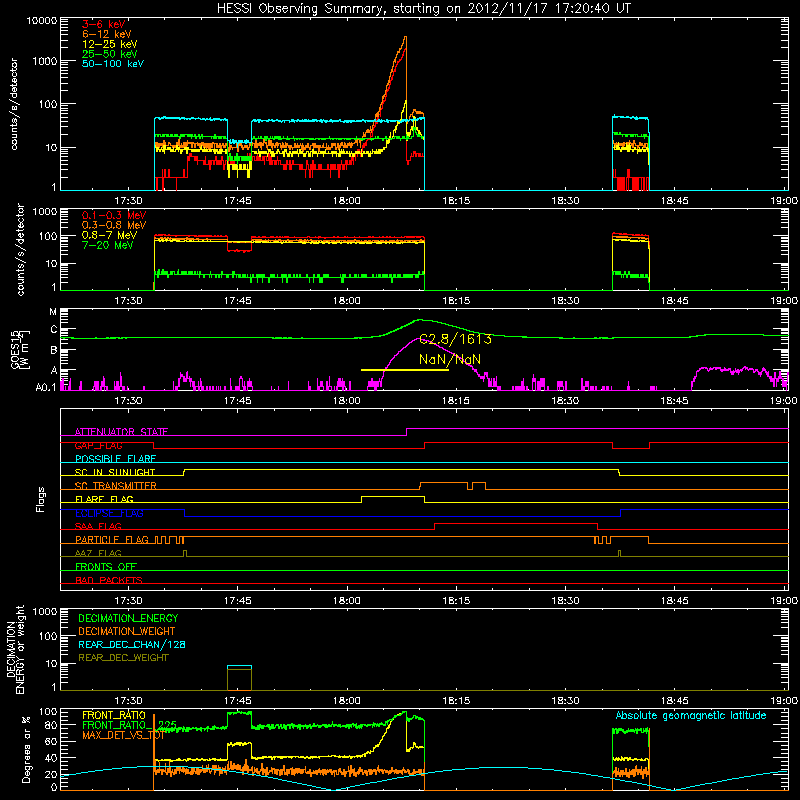The height and width of the screenshot is (800, 800).
Task: Click the SC_IN_SUNLIGHT flag label
Action: click(x=115, y=472)
